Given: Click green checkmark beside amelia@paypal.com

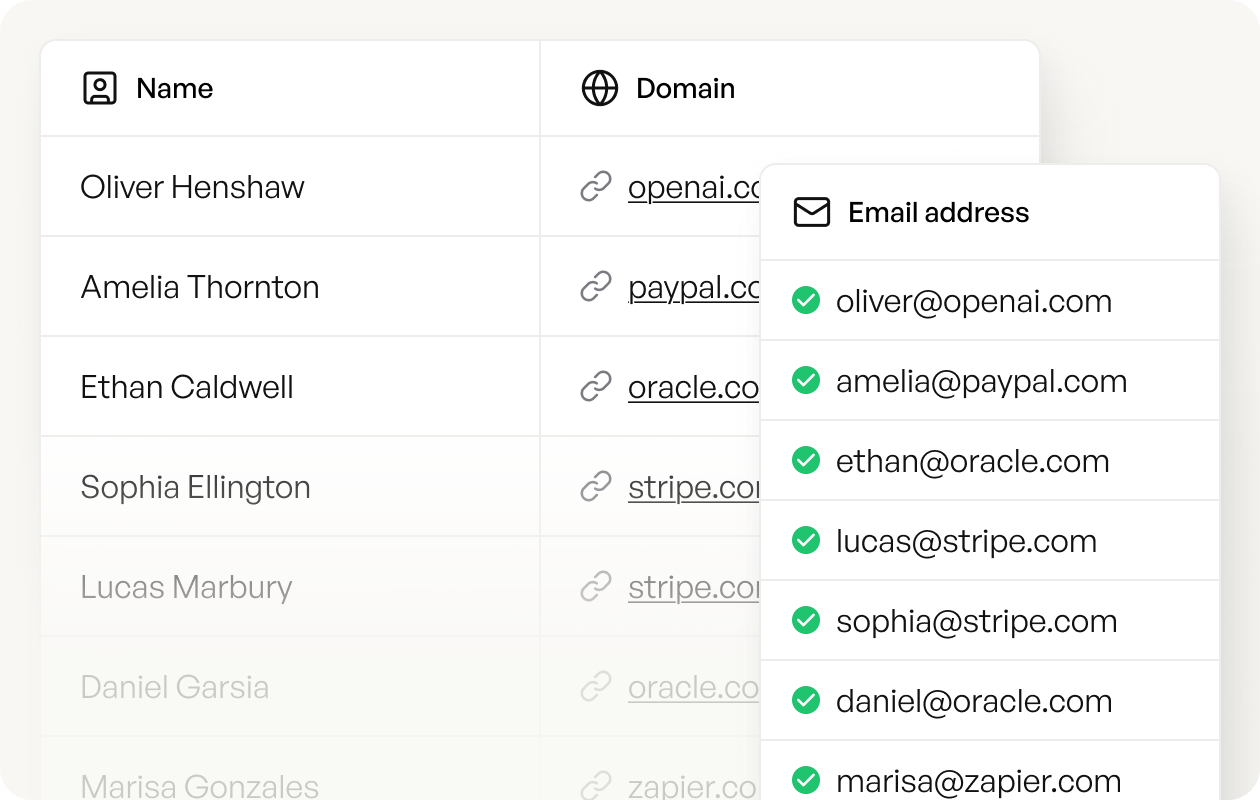Looking at the screenshot, I should (806, 380).
